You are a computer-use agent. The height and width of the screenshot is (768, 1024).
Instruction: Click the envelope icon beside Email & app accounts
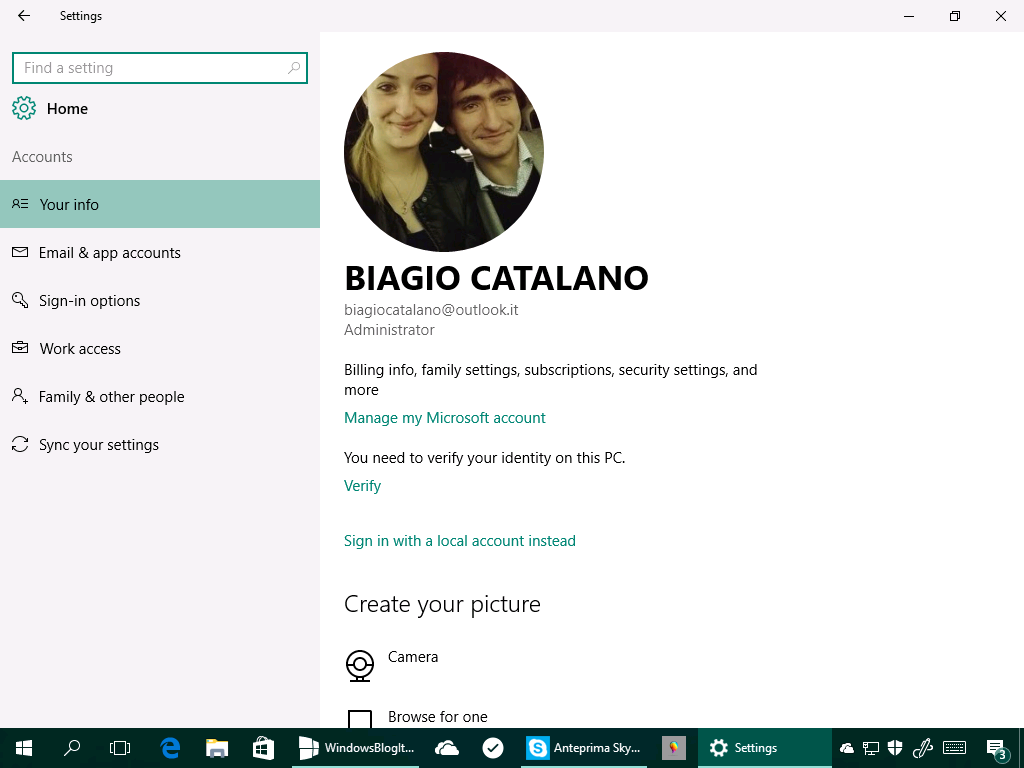[20, 252]
